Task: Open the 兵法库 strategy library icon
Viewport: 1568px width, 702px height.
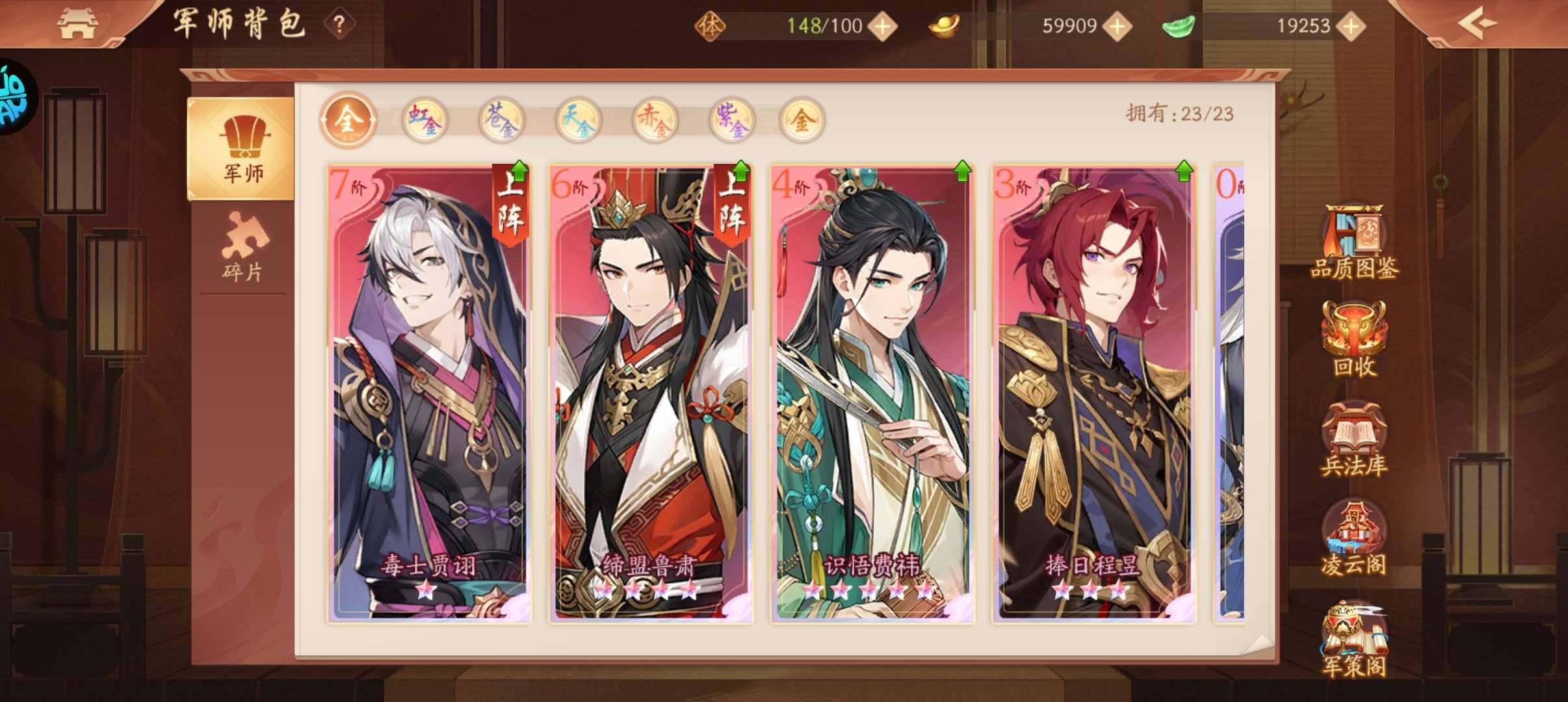Action: pyautogui.click(x=1353, y=440)
